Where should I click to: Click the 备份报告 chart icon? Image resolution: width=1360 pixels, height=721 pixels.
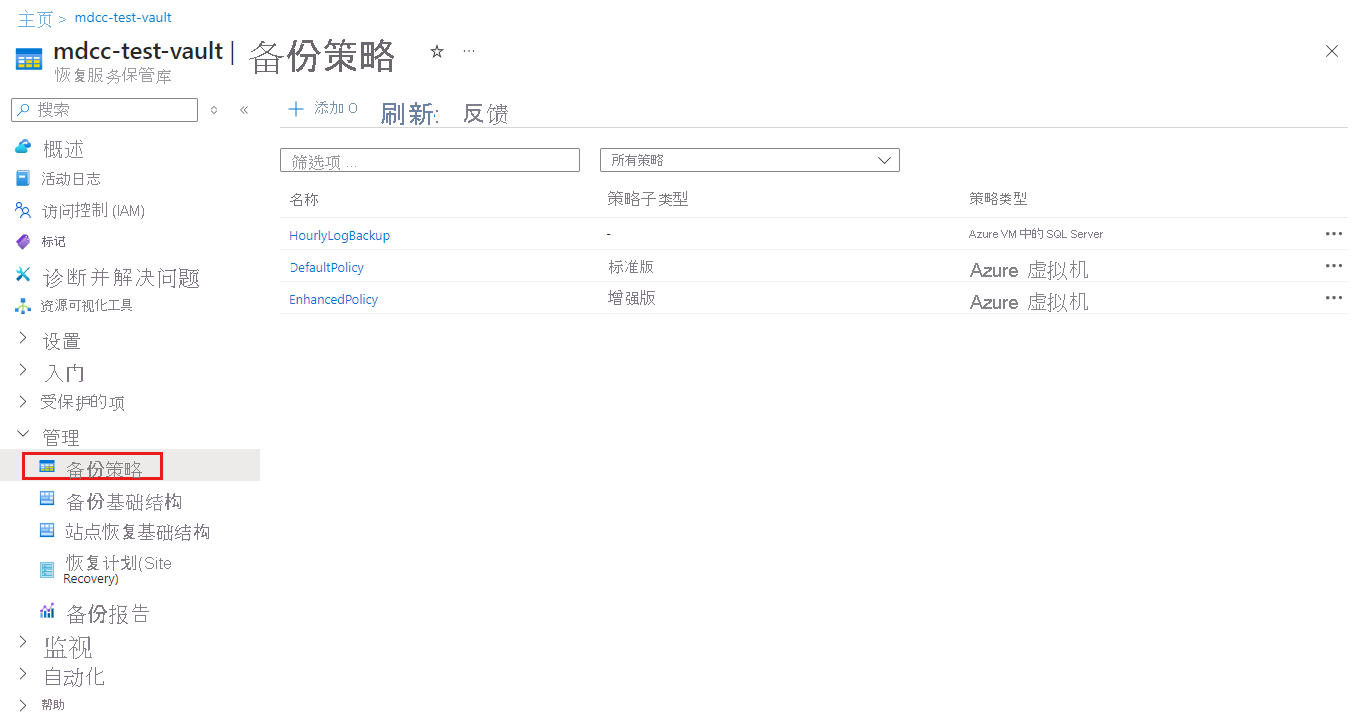pyautogui.click(x=47, y=611)
